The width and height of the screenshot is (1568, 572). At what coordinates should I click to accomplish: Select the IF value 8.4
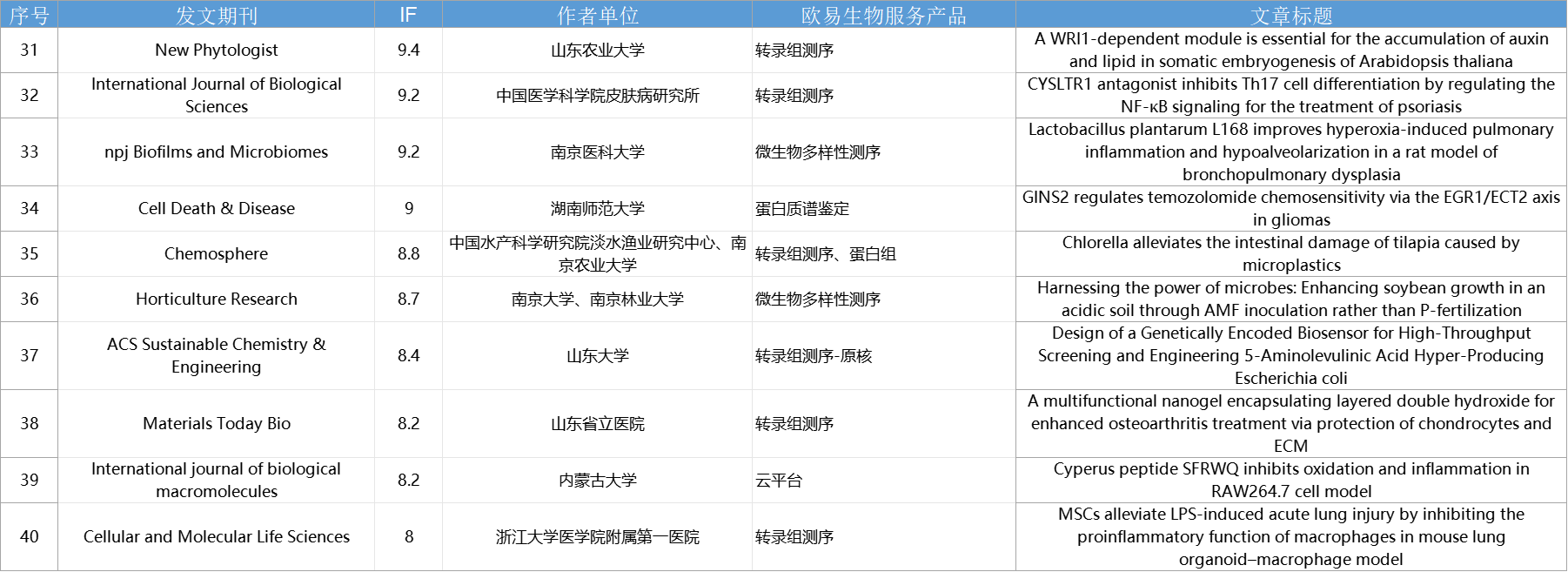(409, 356)
